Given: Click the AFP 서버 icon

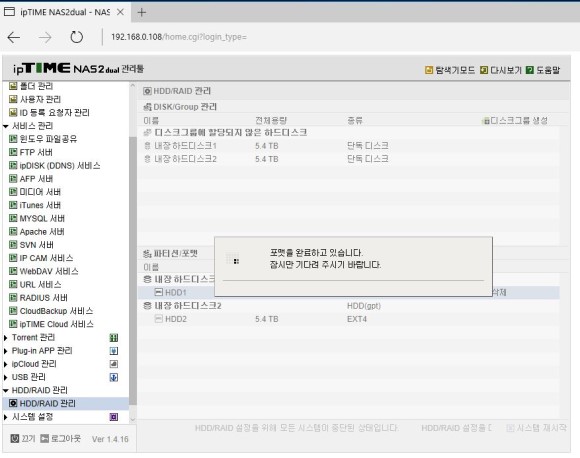Looking at the screenshot, I should pyautogui.click(x=13, y=179).
